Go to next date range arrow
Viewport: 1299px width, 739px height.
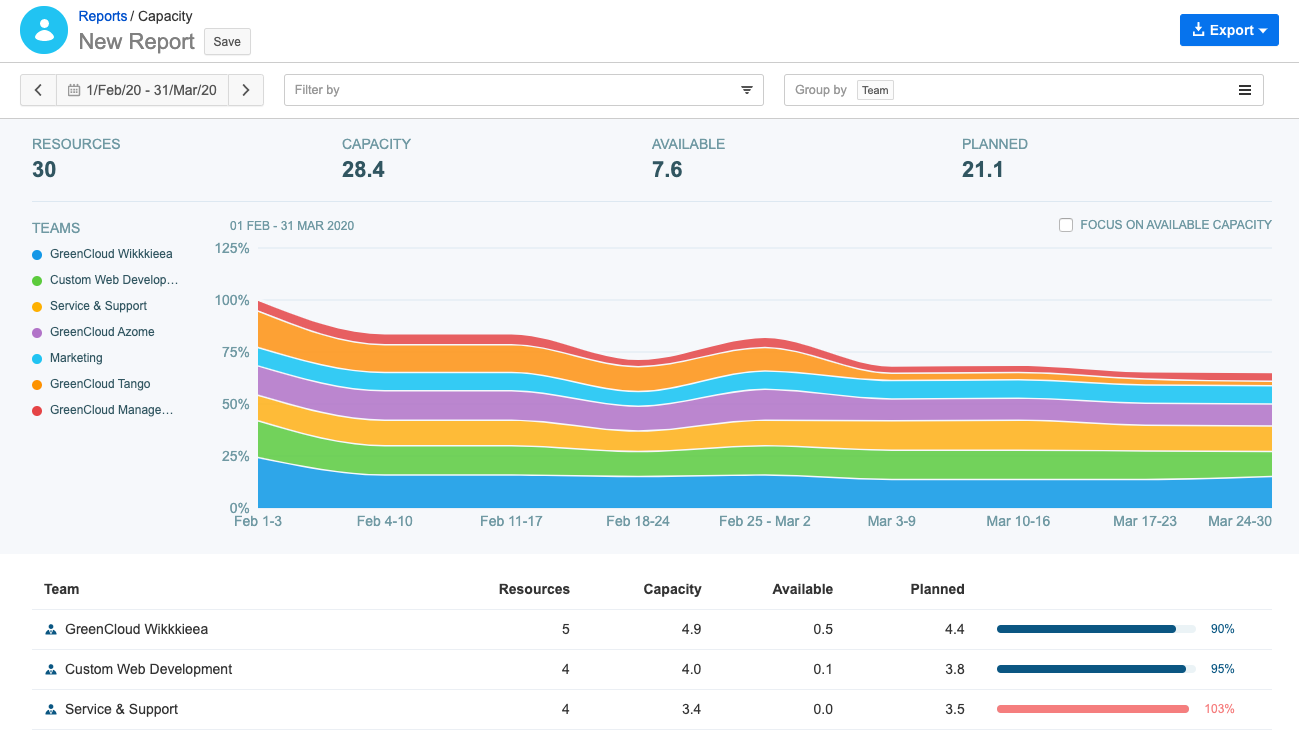click(x=246, y=90)
